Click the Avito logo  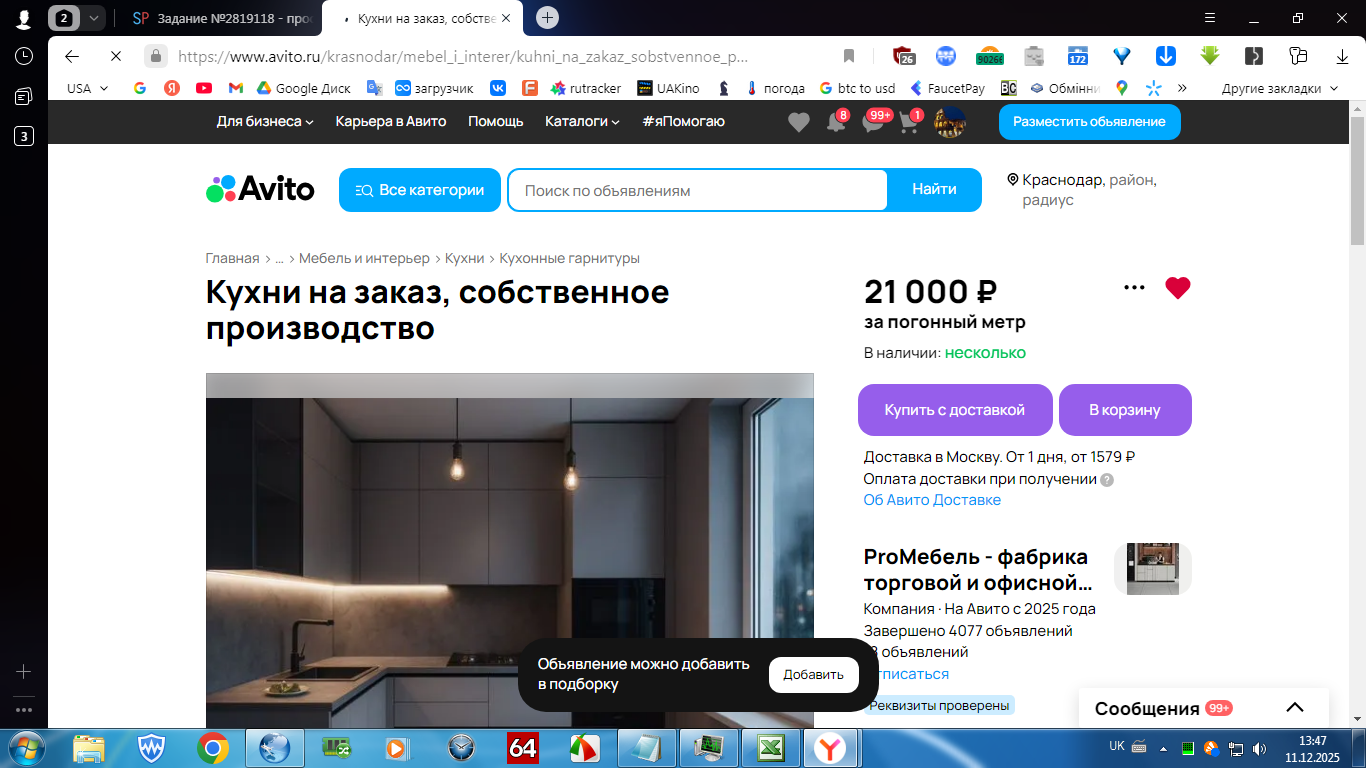[260, 189]
